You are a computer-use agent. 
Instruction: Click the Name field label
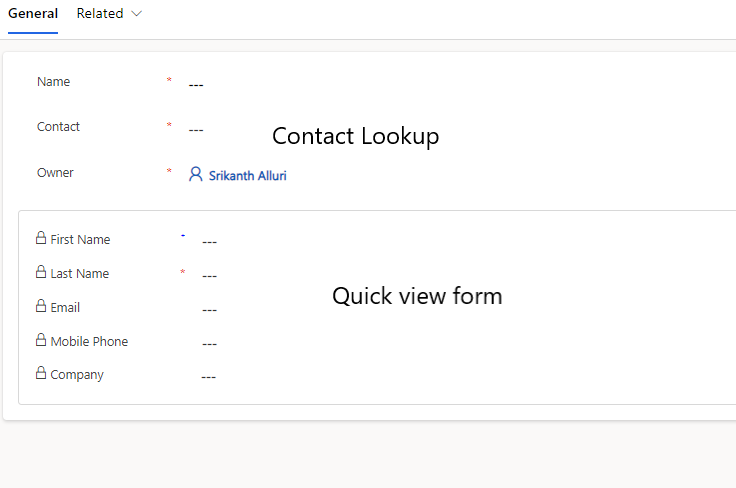click(x=53, y=82)
